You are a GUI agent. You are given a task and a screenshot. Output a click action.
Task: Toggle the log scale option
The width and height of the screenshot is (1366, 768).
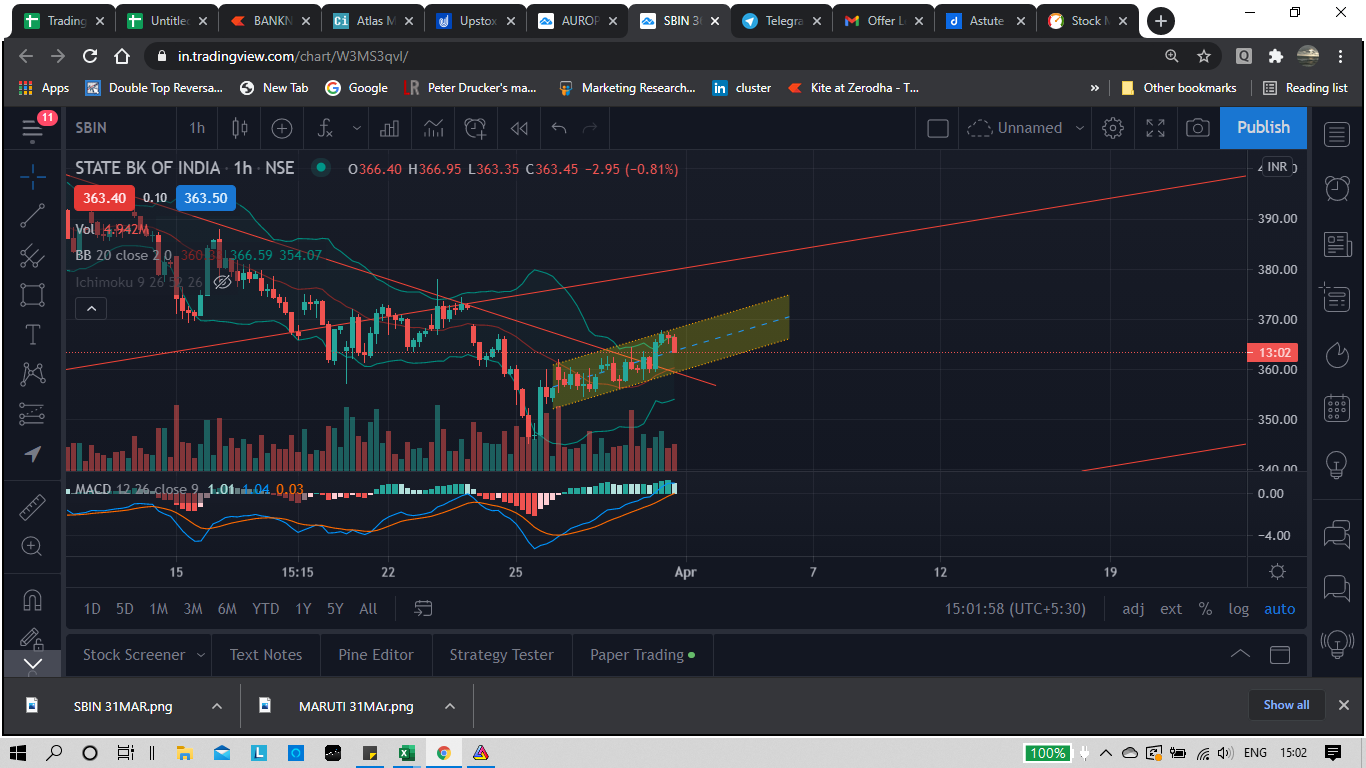pos(1239,608)
